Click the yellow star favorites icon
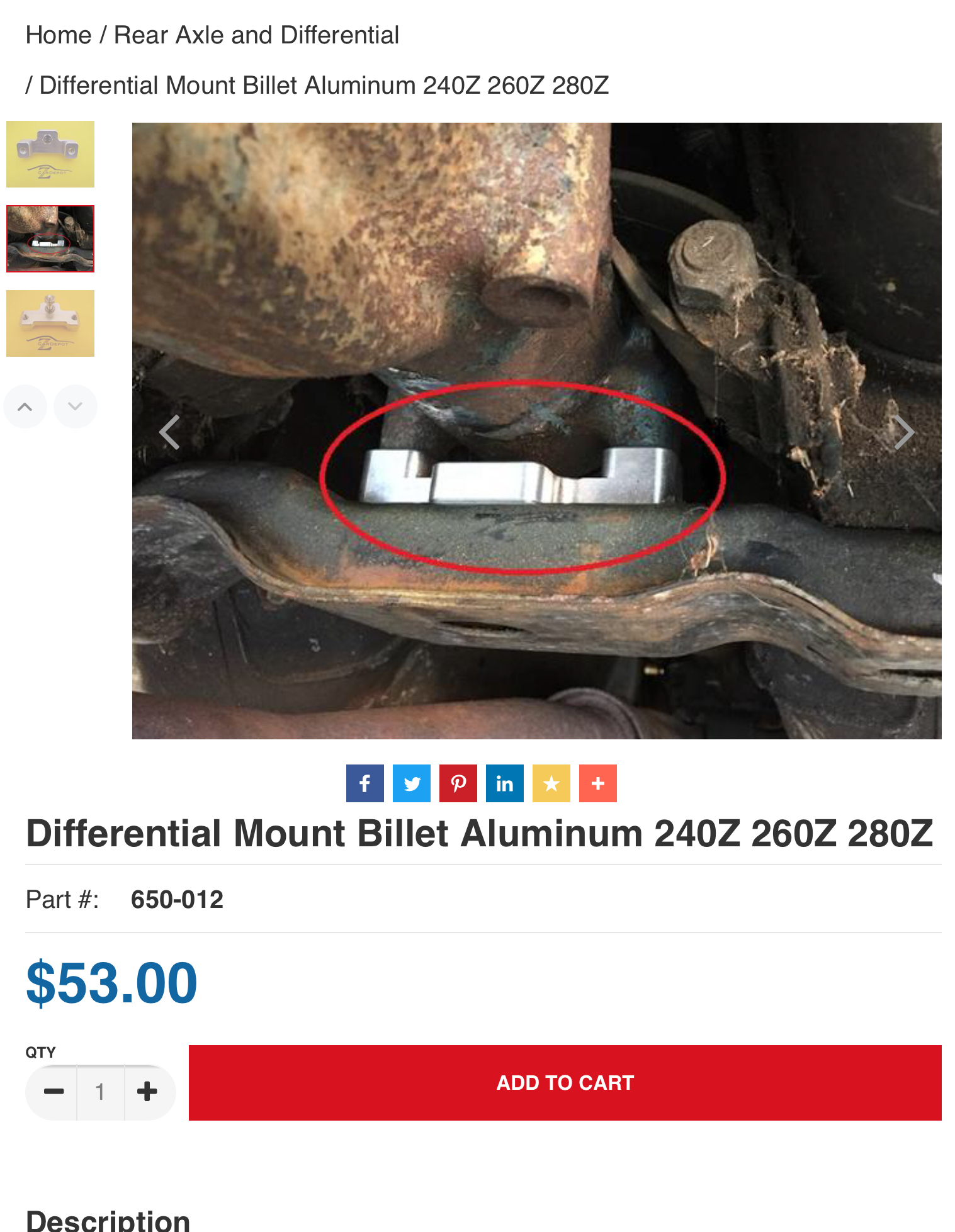The width and height of the screenshot is (955, 1232). click(x=551, y=783)
